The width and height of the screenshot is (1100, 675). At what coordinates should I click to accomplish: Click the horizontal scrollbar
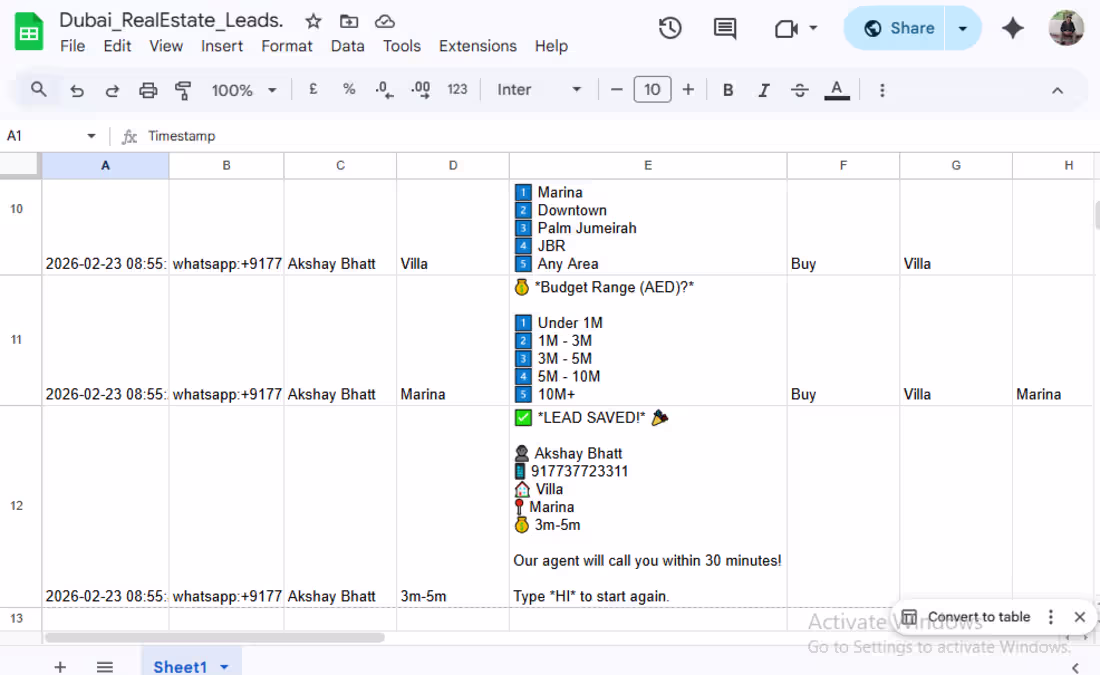tap(215, 637)
